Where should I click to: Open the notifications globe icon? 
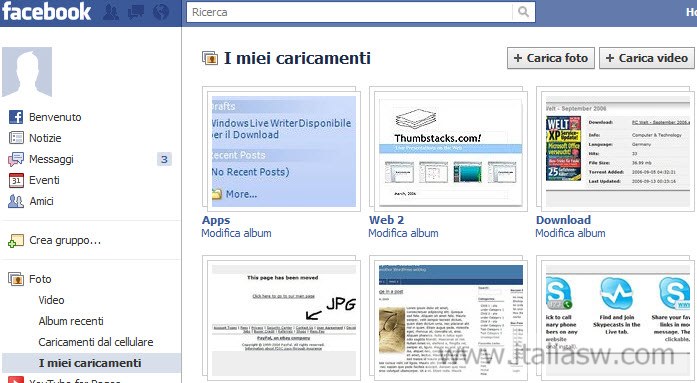coord(161,12)
